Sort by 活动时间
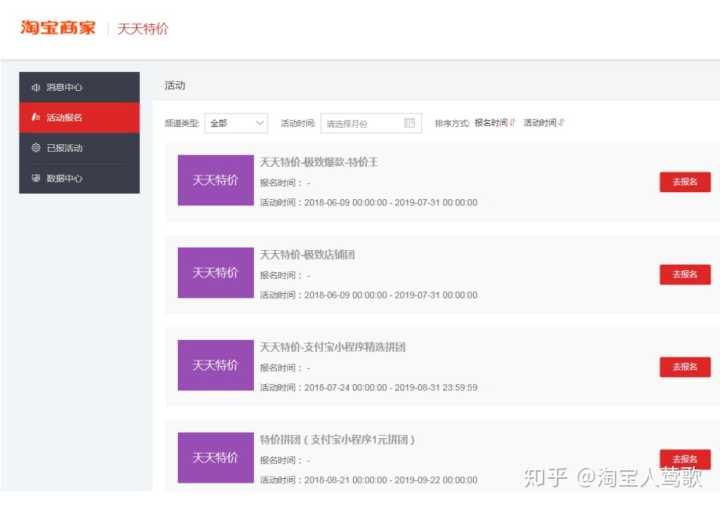720x507 pixels. [x=540, y=123]
